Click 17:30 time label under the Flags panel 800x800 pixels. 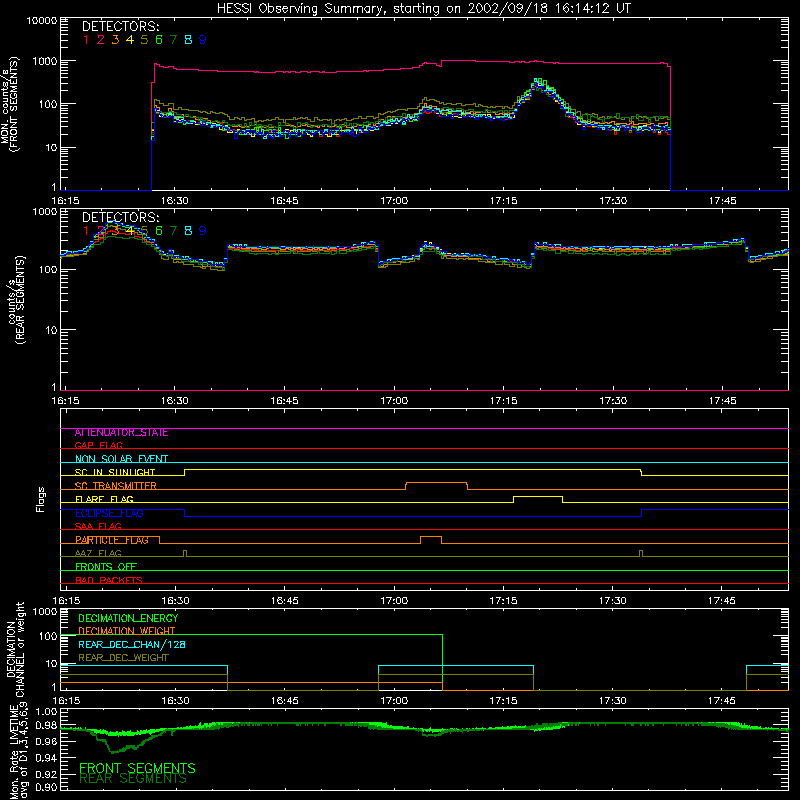[613, 601]
